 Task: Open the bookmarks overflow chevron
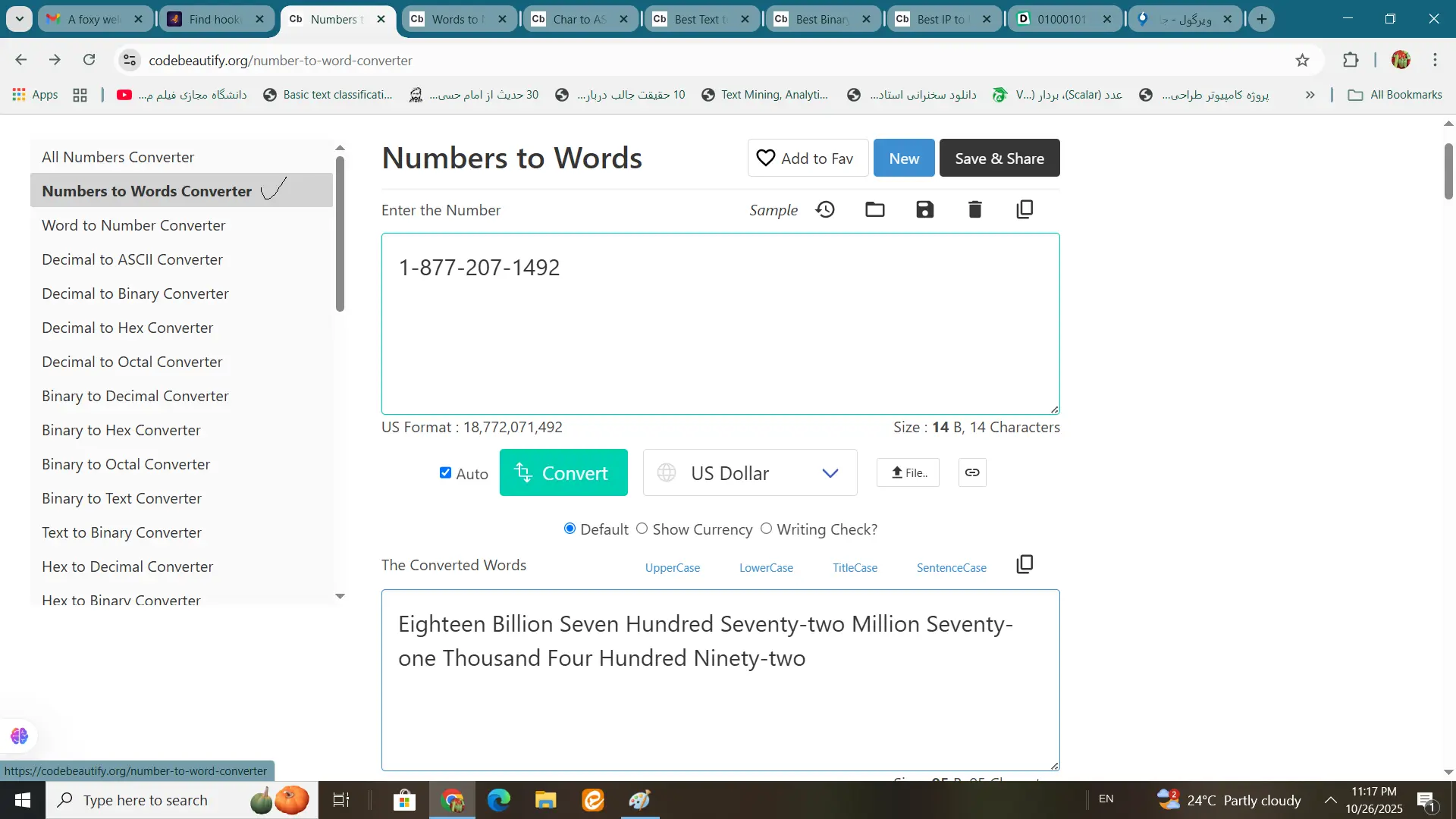tap(1310, 95)
